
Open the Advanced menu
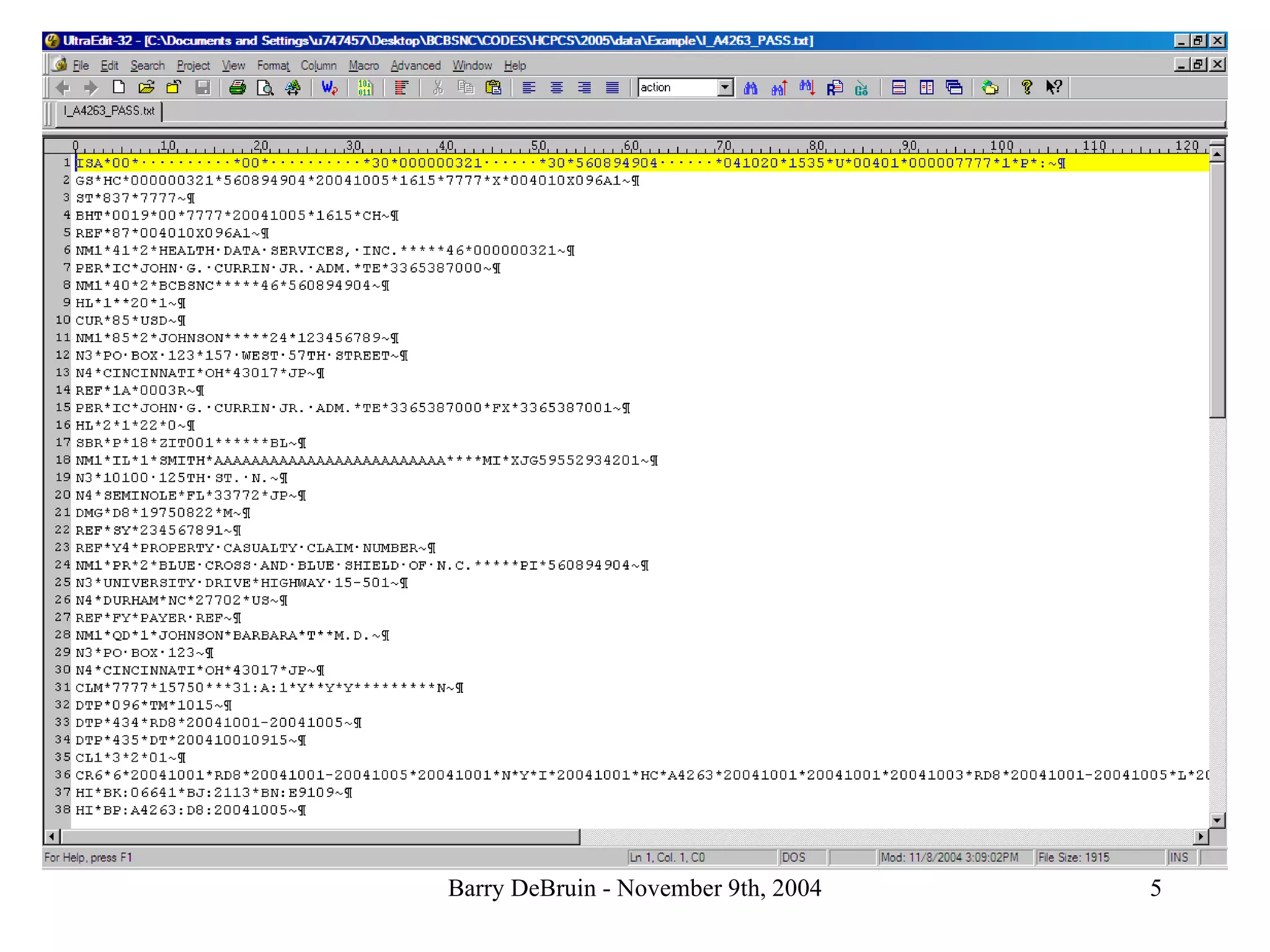(415, 65)
